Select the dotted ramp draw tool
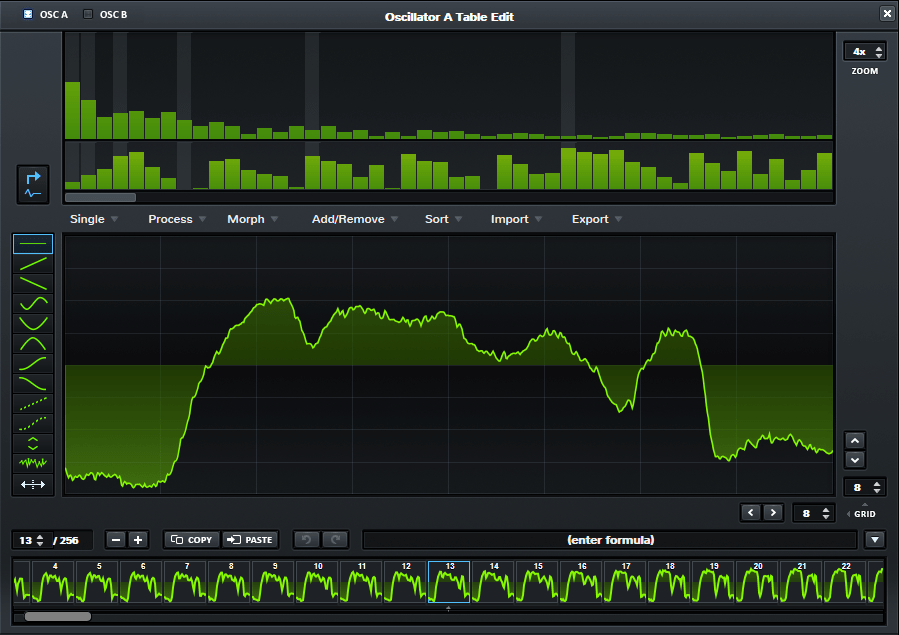Screen dimensions: 899x635 coord(32,403)
